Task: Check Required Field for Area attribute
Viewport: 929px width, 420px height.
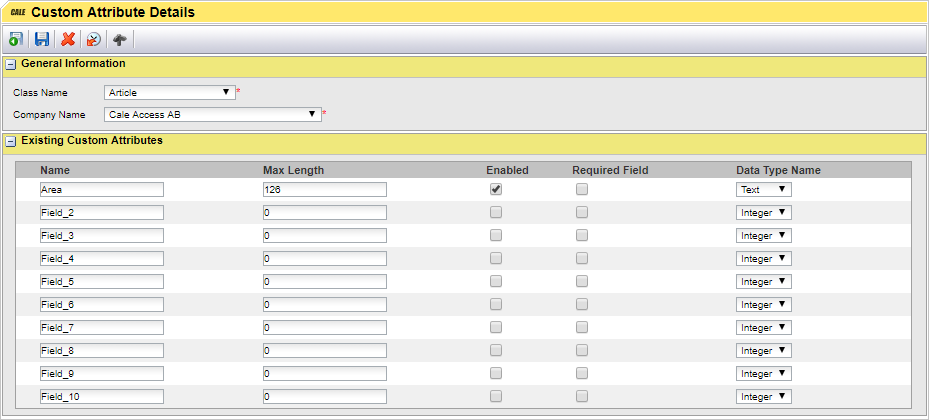Action: point(582,189)
